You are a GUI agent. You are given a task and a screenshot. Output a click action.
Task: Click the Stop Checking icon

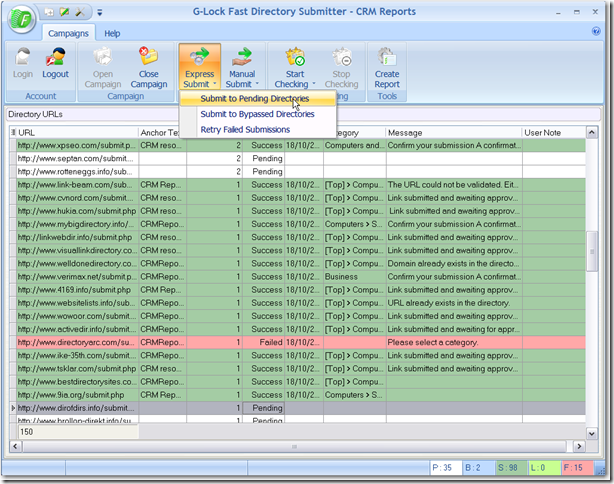pos(341,58)
